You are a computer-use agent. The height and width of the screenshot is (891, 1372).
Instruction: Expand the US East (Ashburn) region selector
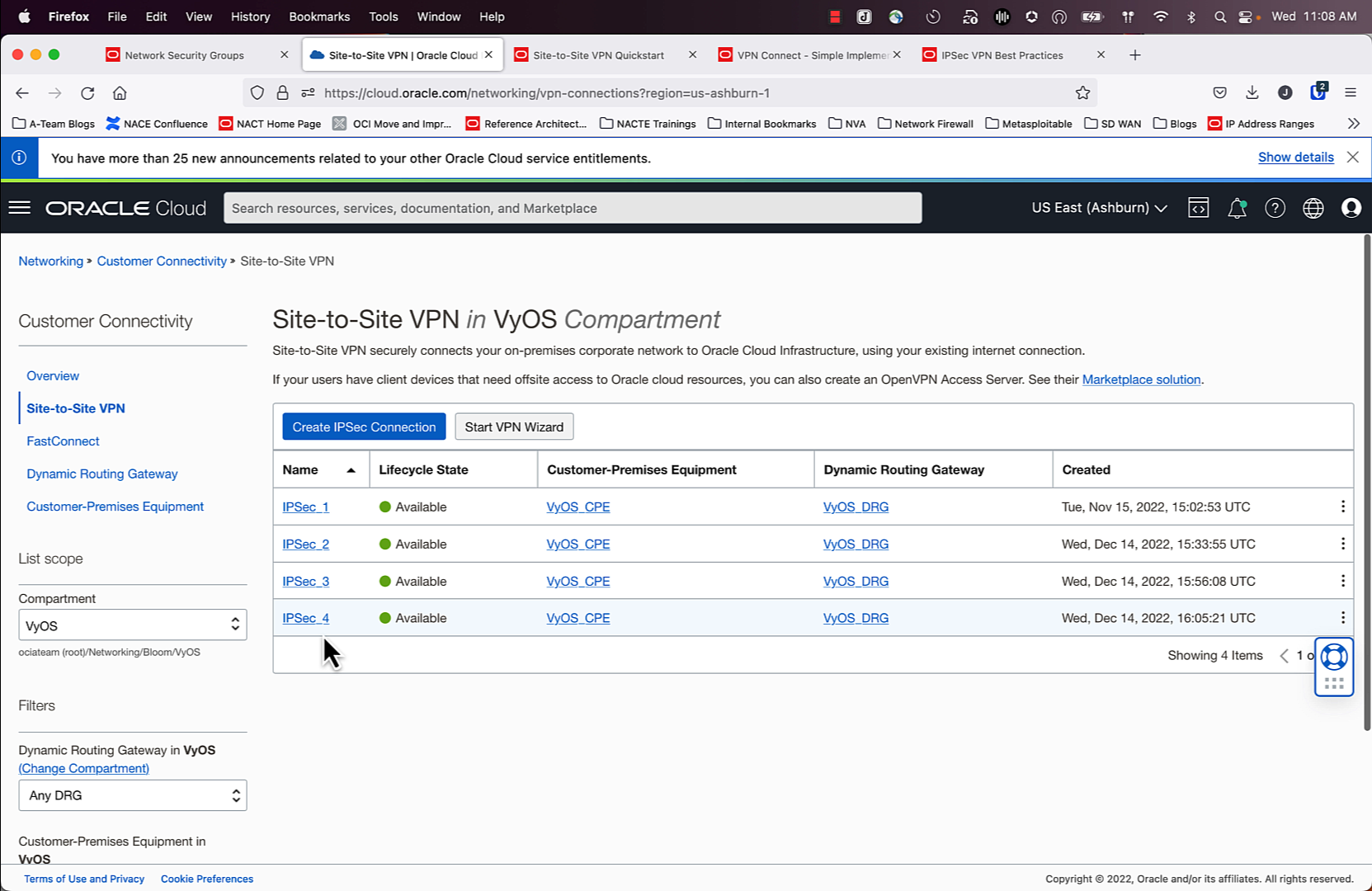(x=1099, y=208)
